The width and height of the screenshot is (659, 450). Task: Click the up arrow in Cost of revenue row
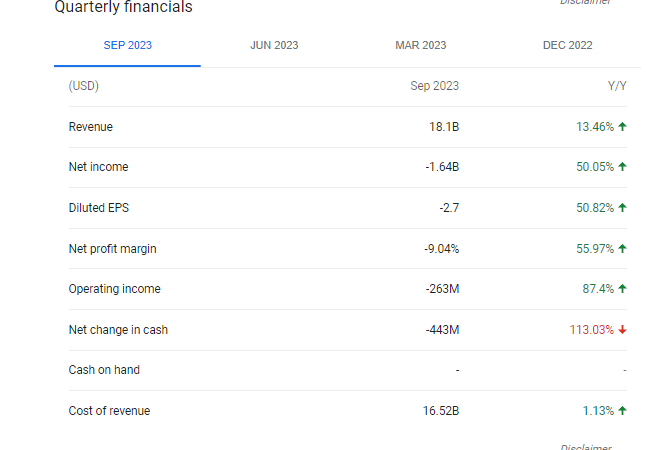pos(622,410)
